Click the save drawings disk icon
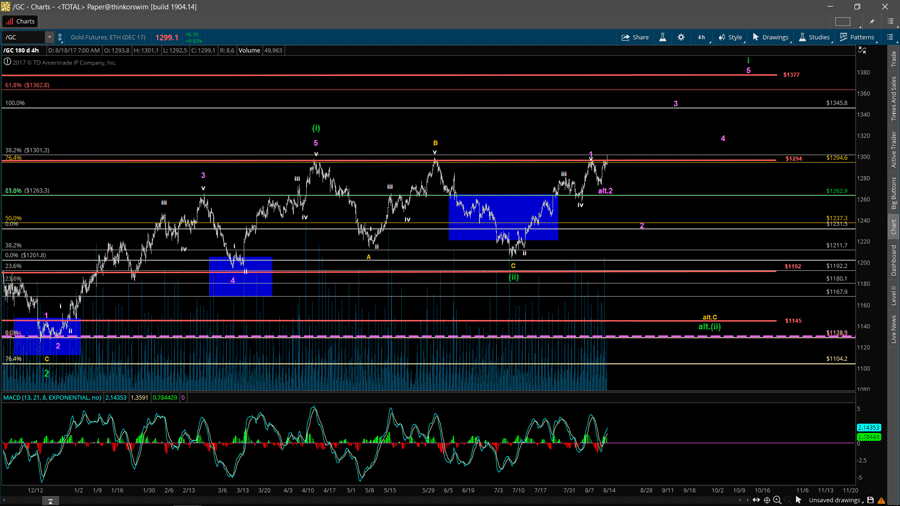This screenshot has height=506, width=900. tap(870, 500)
